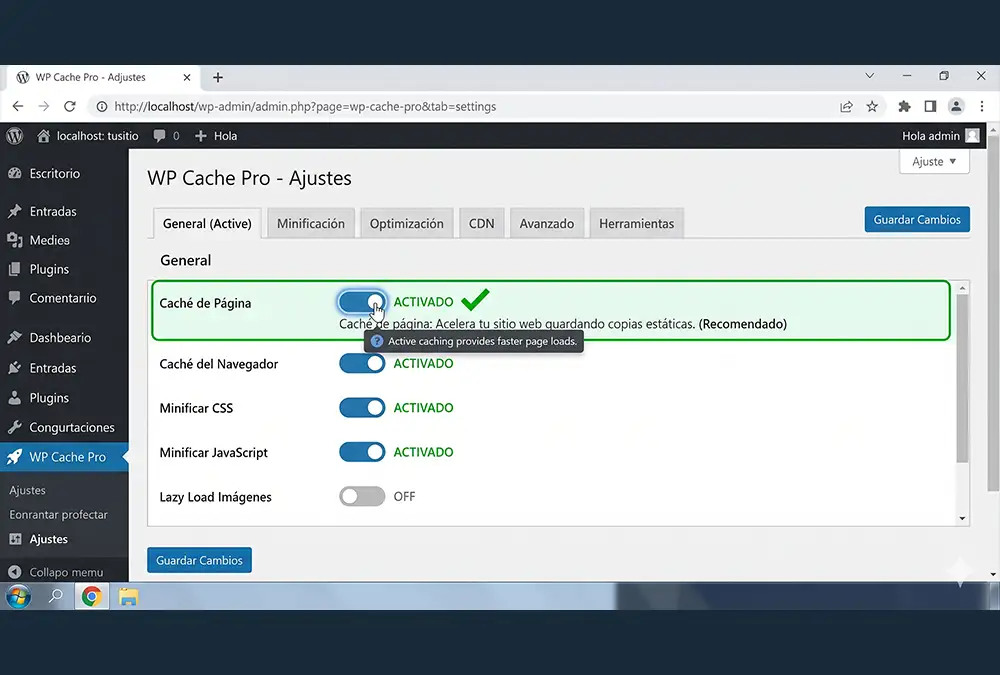Viewport: 1000px width, 675px height.
Task: Disable the Minificar CSS switch
Action: tap(362, 408)
